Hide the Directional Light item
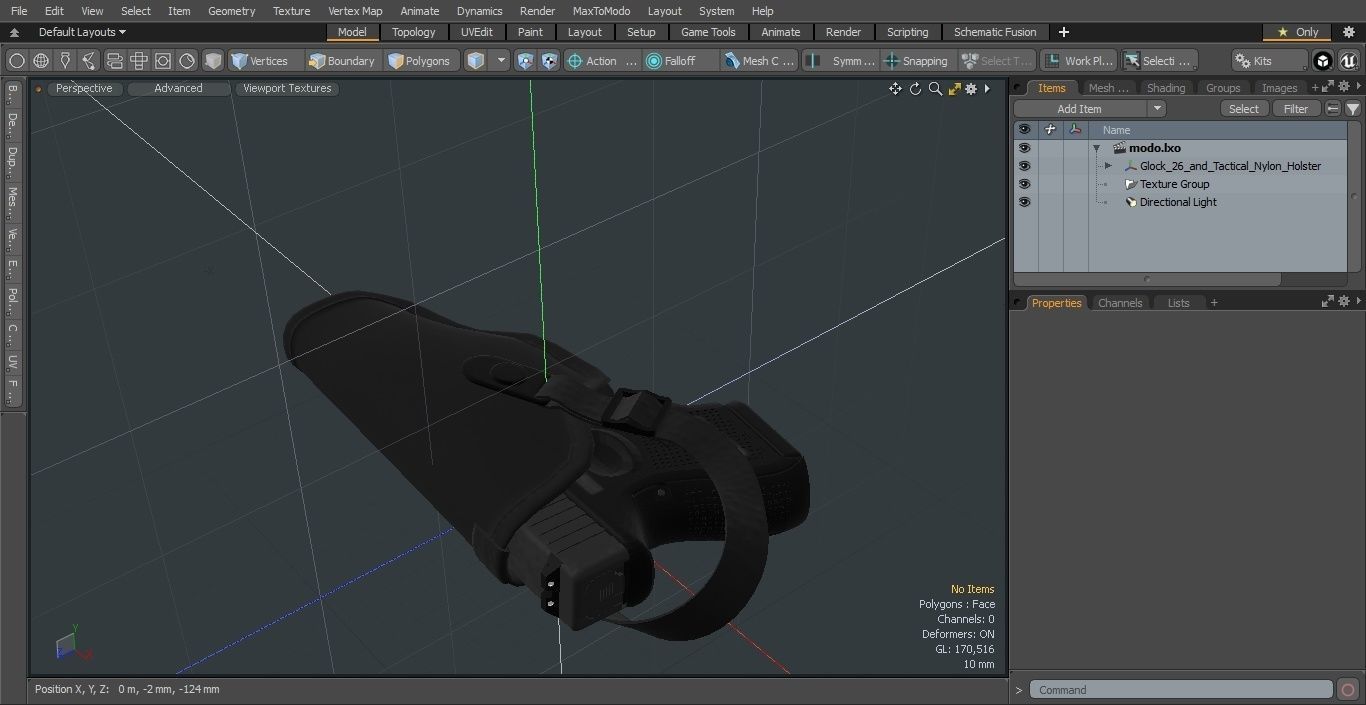Screen dimensions: 1366x705 point(1024,202)
